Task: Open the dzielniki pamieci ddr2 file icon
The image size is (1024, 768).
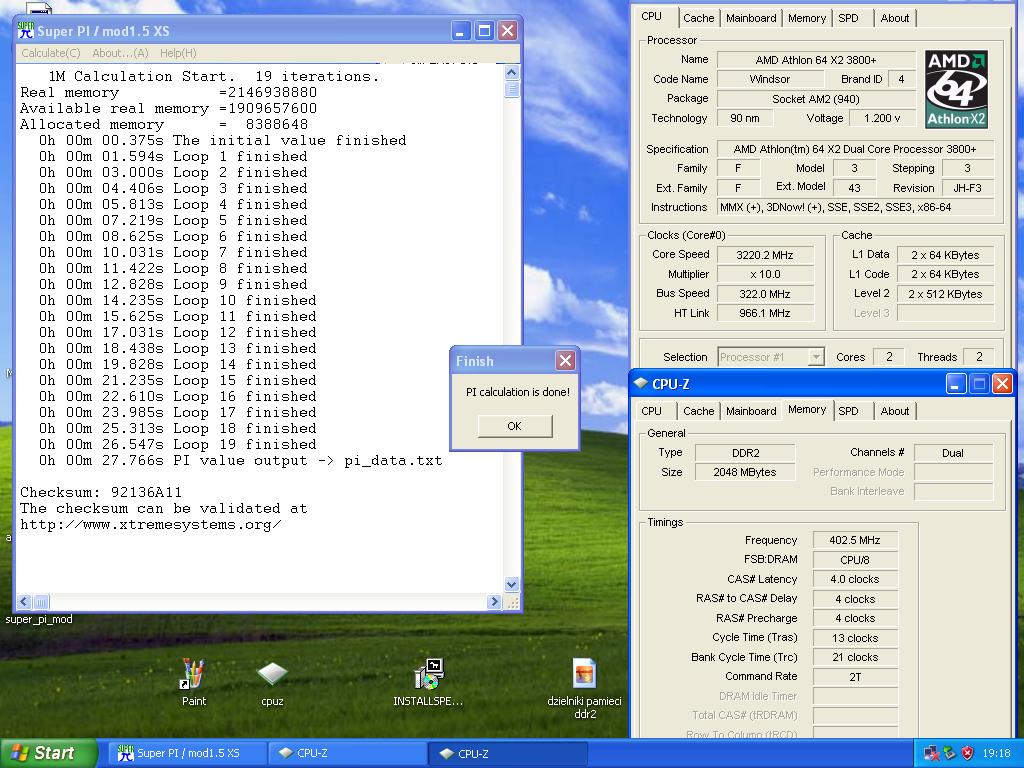Action: point(584,687)
